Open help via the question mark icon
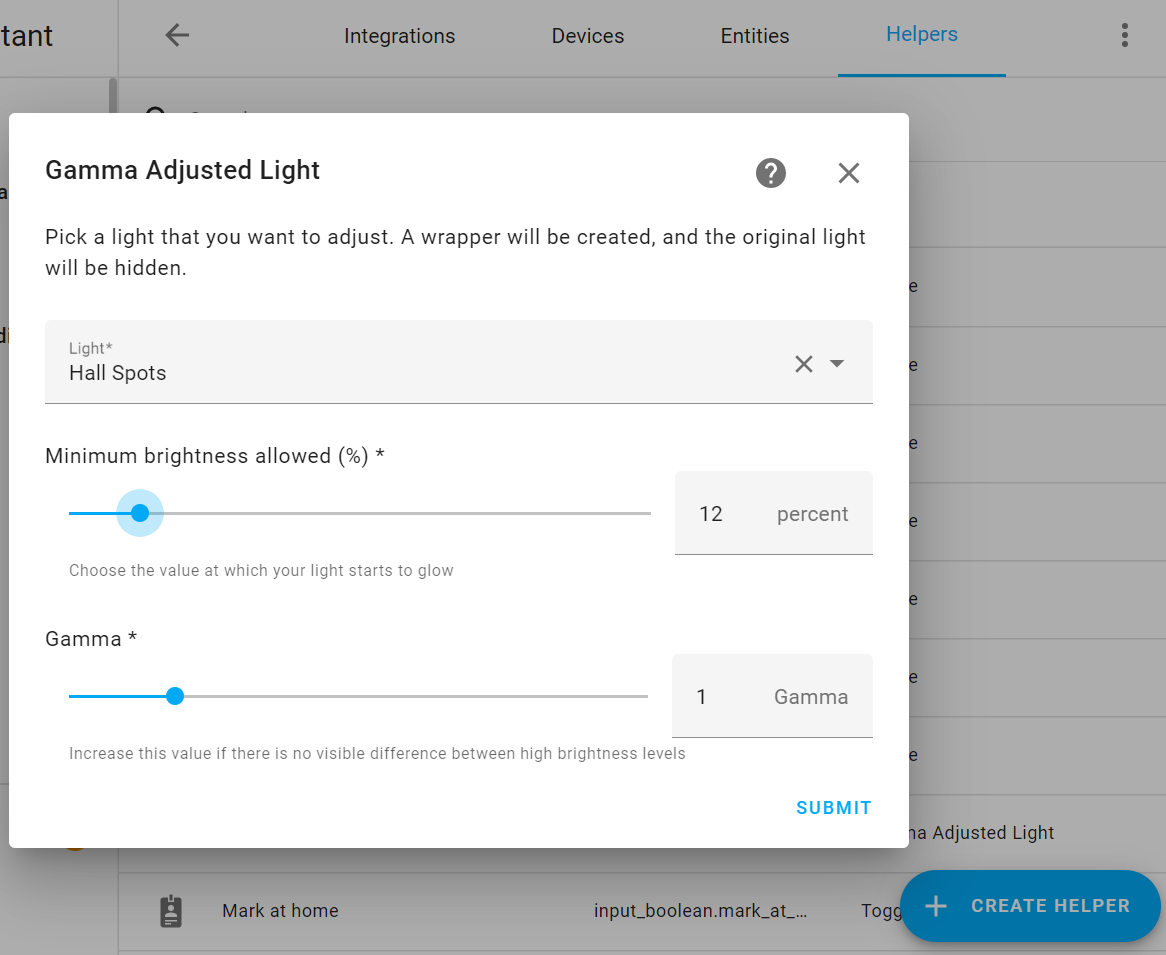The height and width of the screenshot is (955, 1166). pyautogui.click(x=770, y=173)
